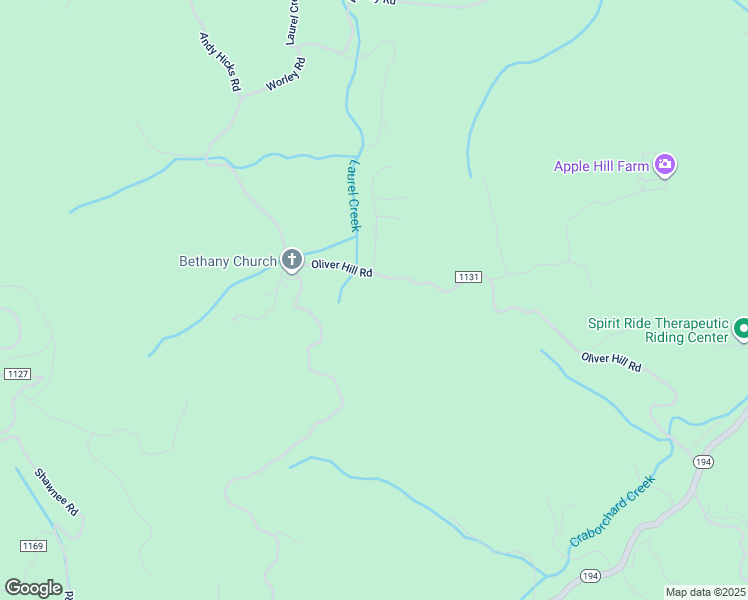Open the Apple Hill Farm camera pin
Viewport: 748px width, 600px height.
(x=665, y=165)
